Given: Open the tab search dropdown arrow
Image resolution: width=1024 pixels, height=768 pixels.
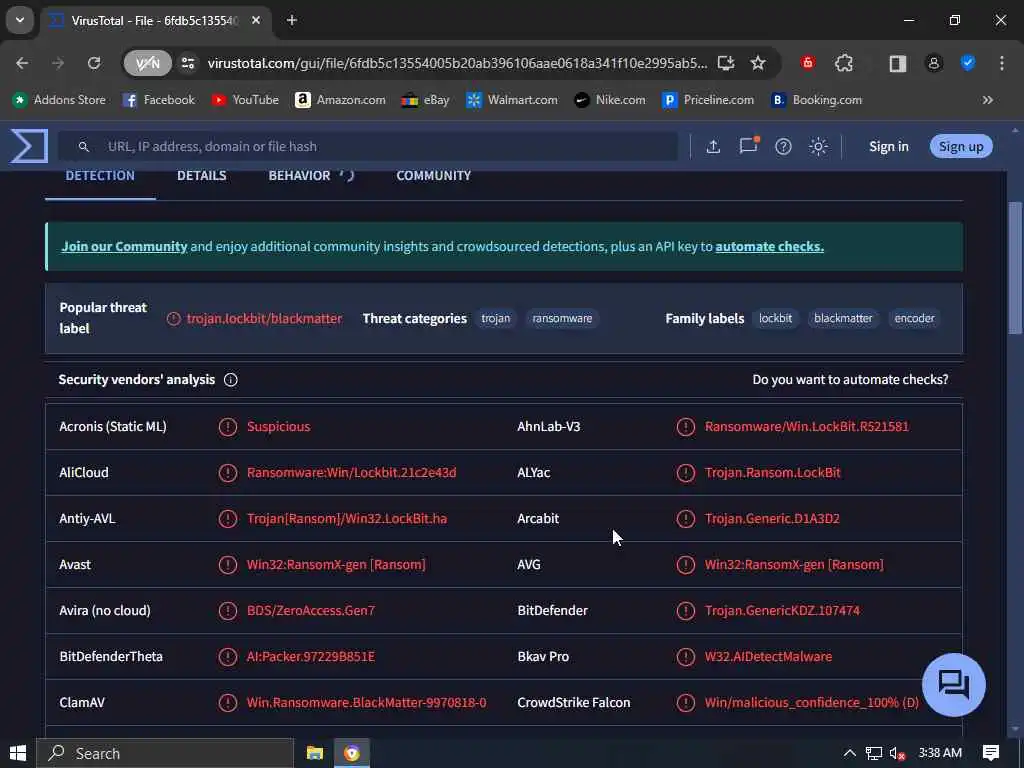Looking at the screenshot, I should pyautogui.click(x=20, y=20).
